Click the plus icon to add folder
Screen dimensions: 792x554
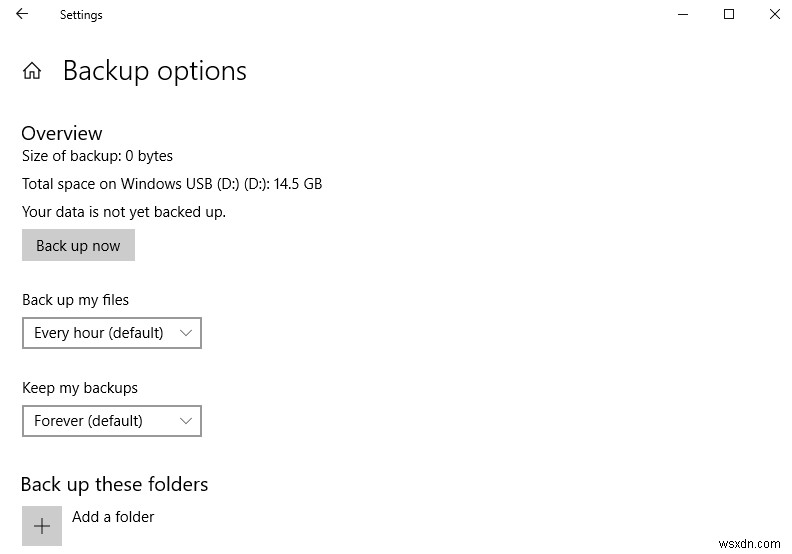coord(42,526)
